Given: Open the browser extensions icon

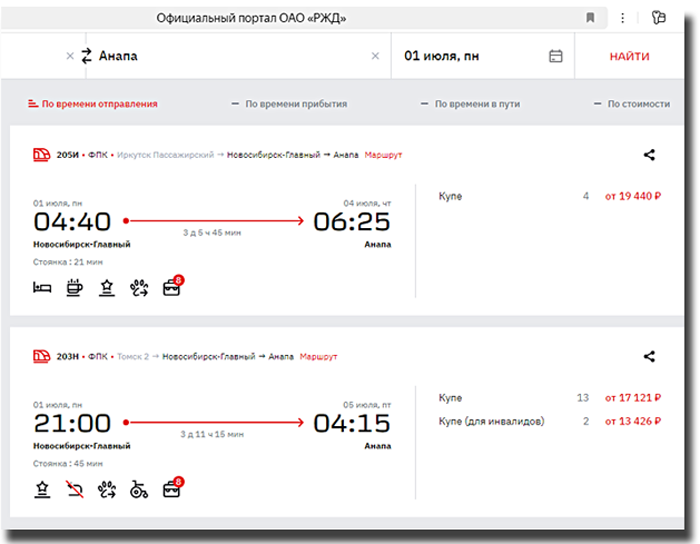Looking at the screenshot, I should 658,18.
